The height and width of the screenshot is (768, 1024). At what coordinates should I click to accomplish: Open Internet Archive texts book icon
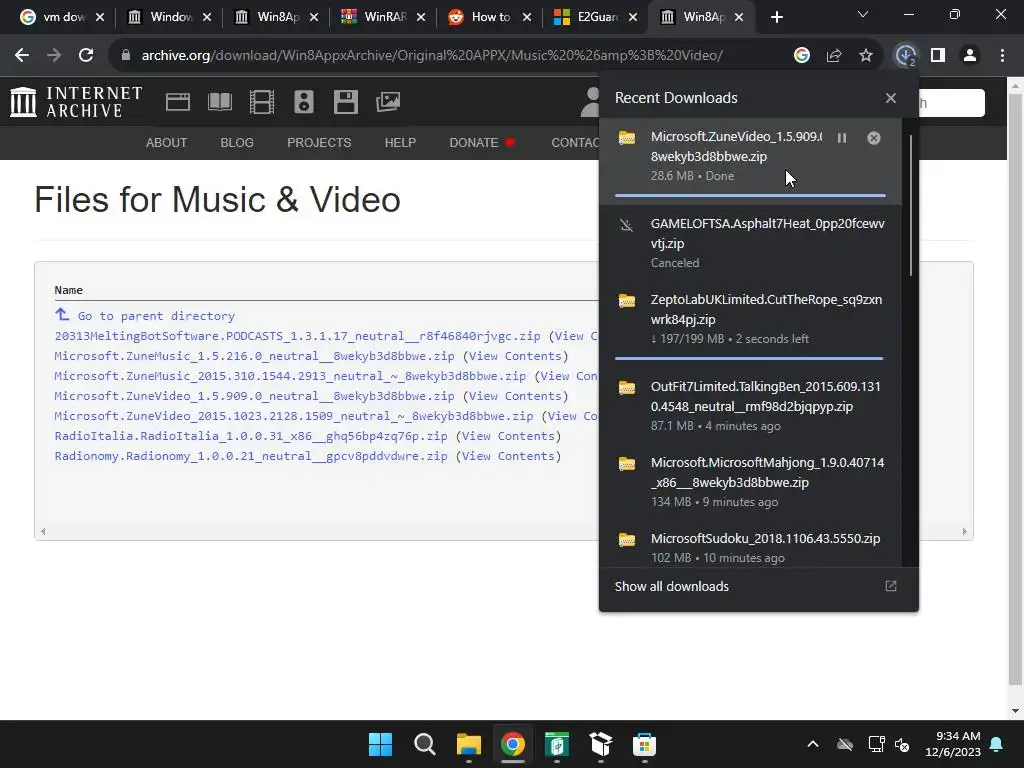[220, 102]
